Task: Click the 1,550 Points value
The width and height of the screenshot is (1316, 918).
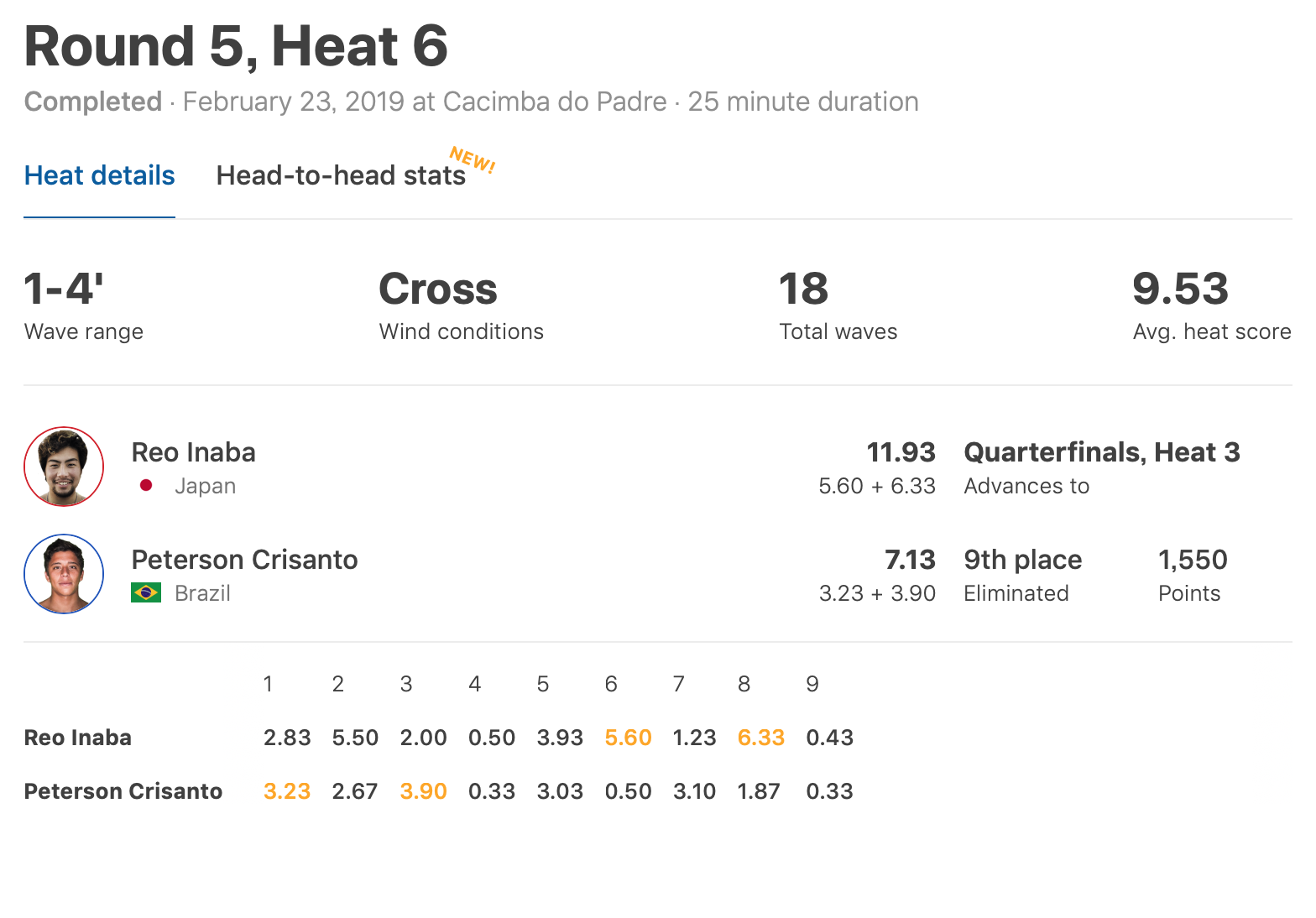Action: pyautogui.click(x=1192, y=560)
